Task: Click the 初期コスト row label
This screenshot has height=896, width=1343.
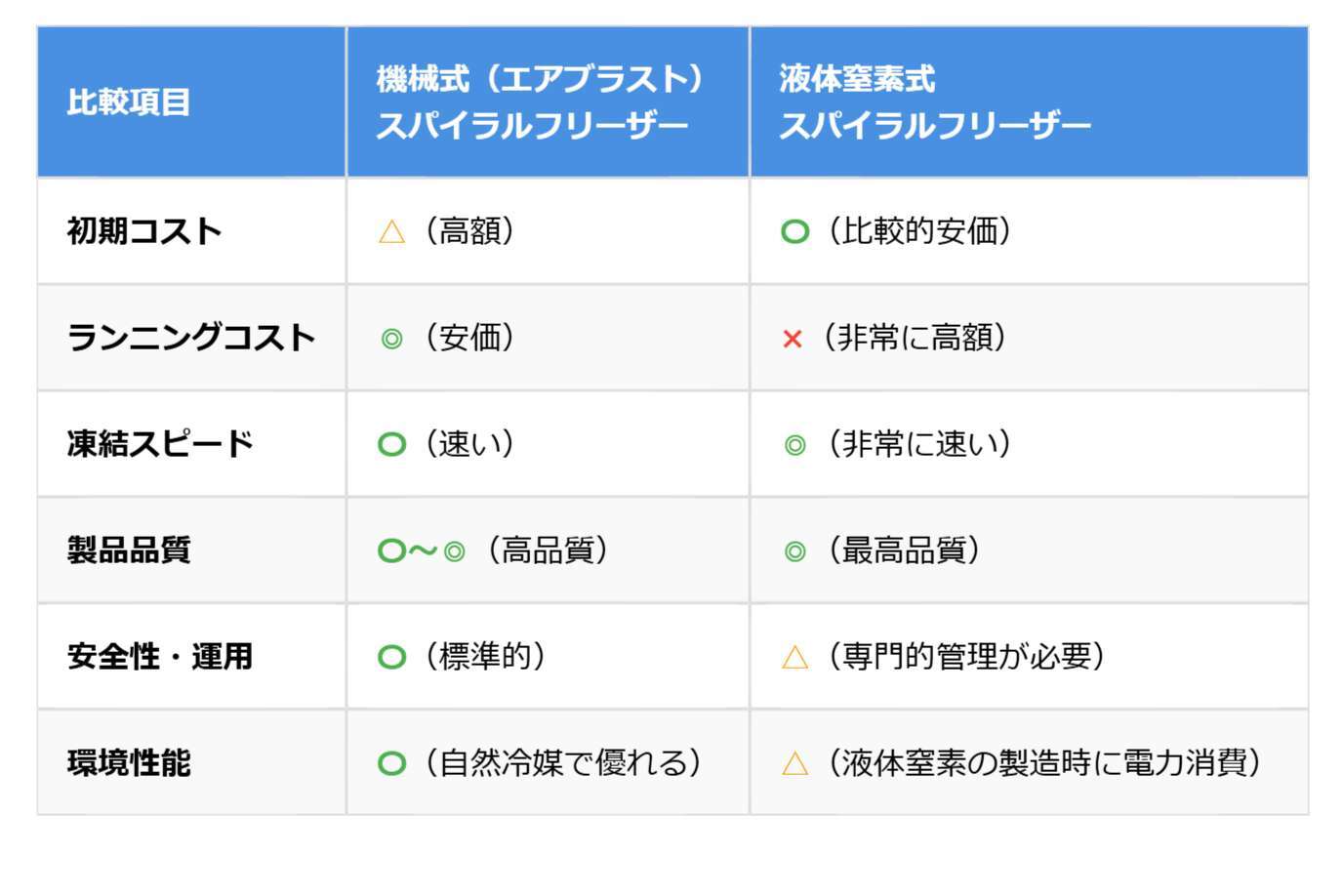Action: (x=144, y=231)
